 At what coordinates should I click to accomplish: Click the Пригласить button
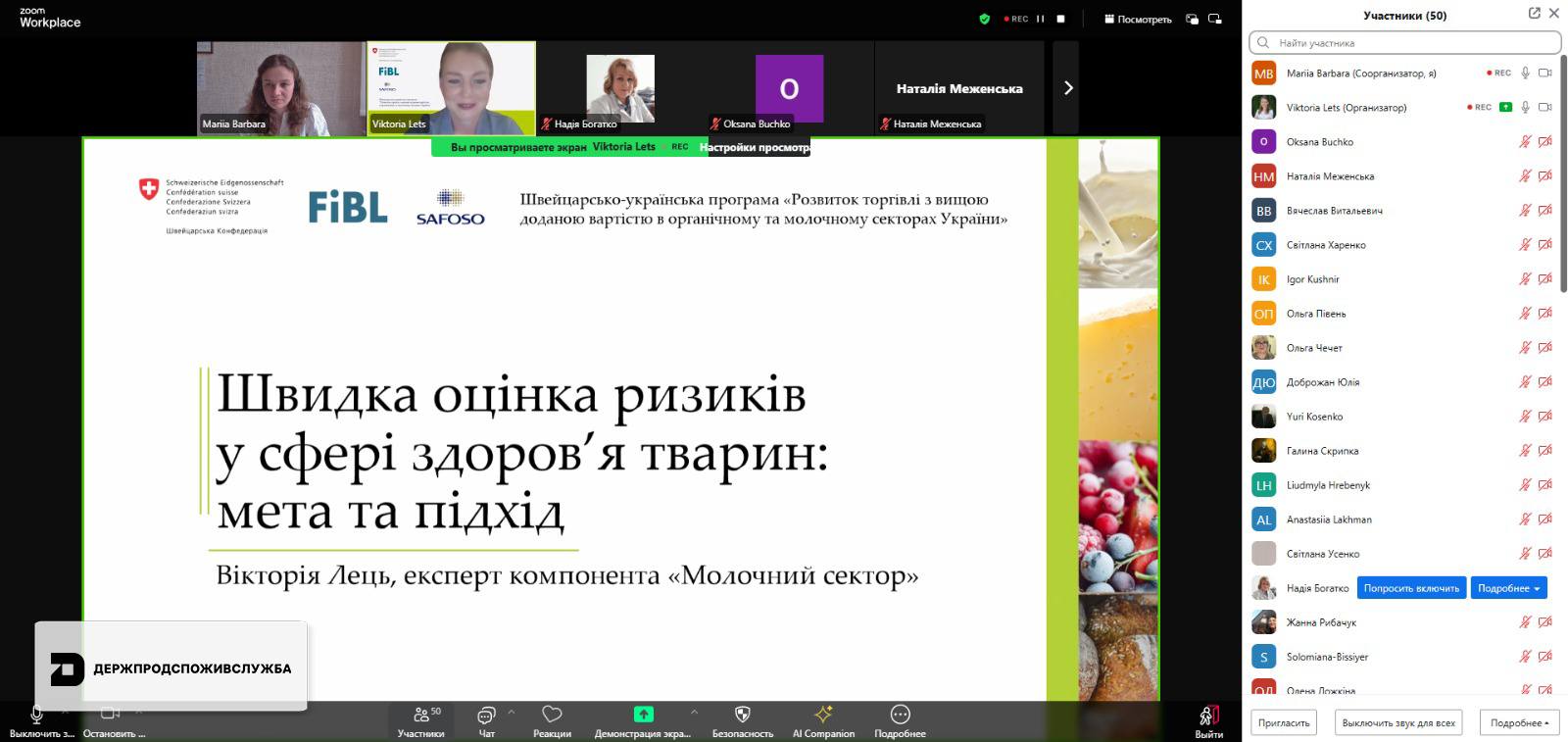click(1284, 723)
